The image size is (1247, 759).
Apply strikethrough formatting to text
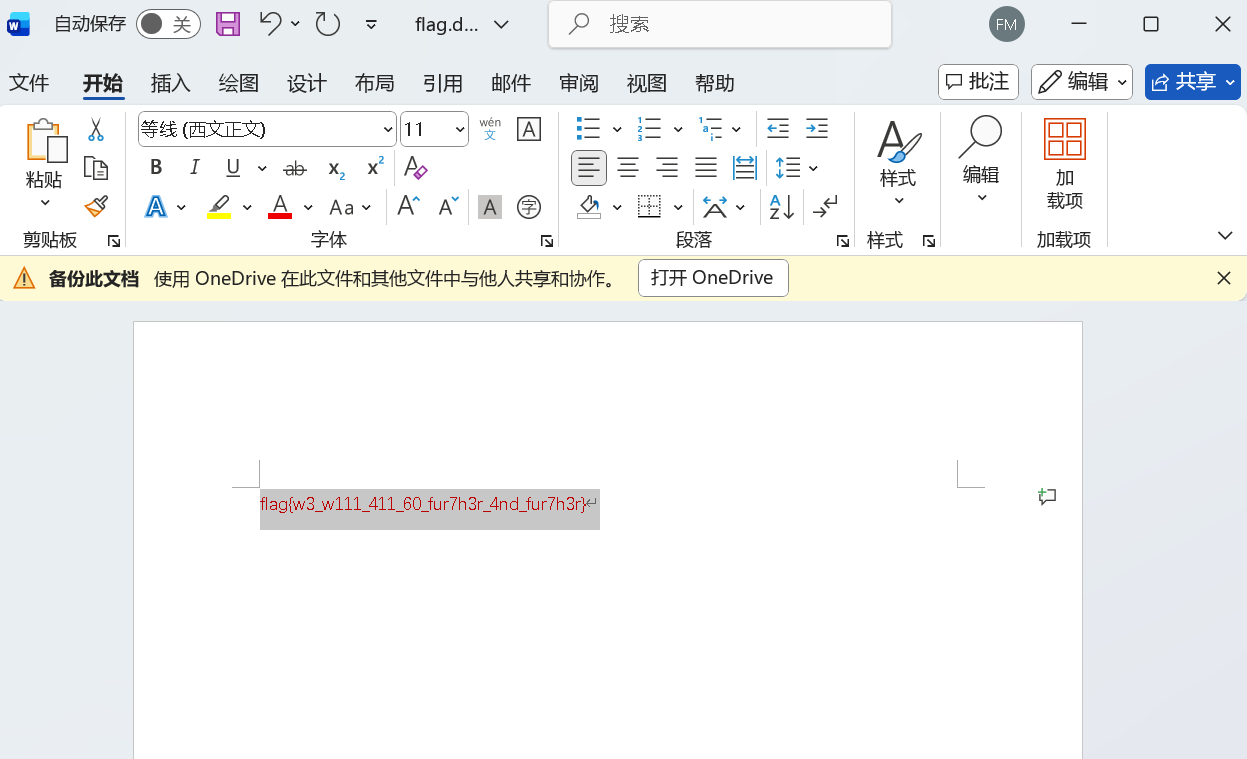295,168
